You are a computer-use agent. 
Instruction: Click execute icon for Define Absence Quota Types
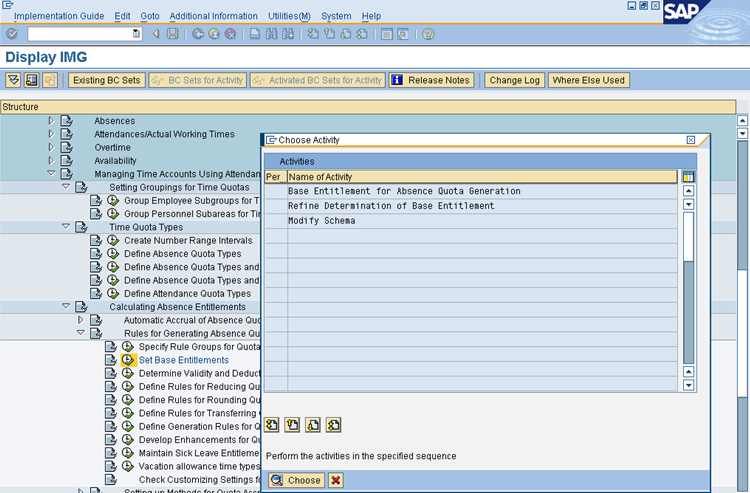(113, 253)
